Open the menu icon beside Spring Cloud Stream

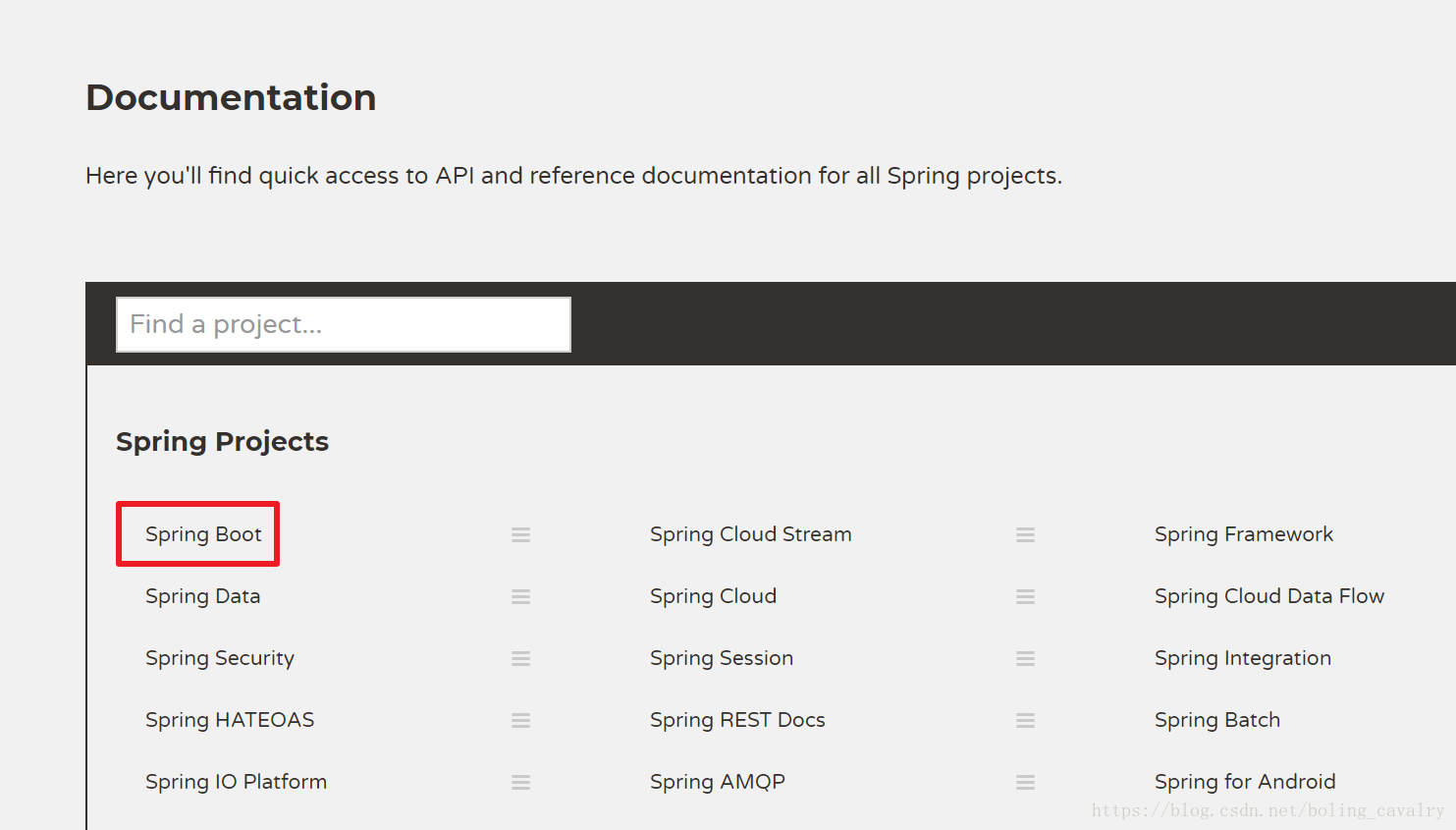[x=1025, y=535]
